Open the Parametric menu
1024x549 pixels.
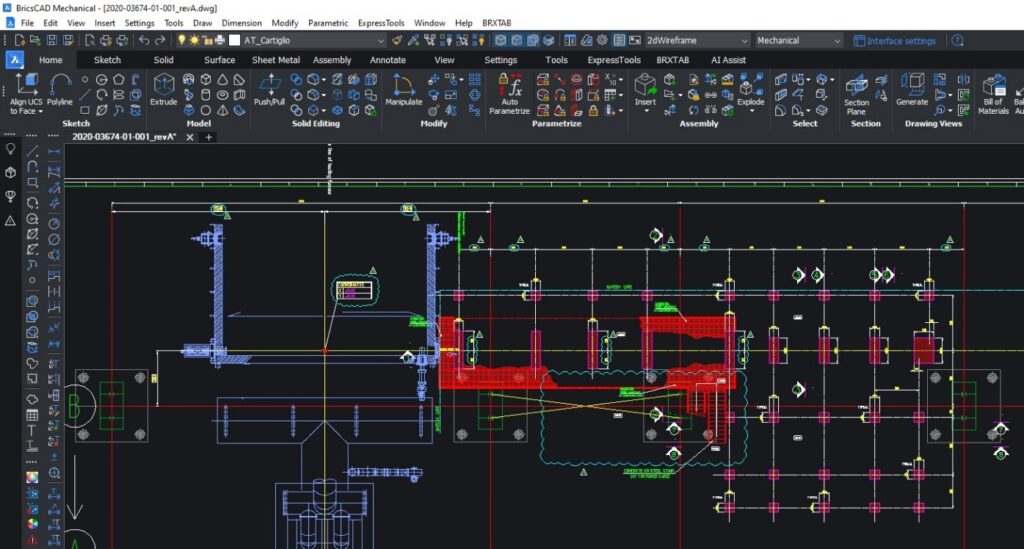tap(328, 22)
